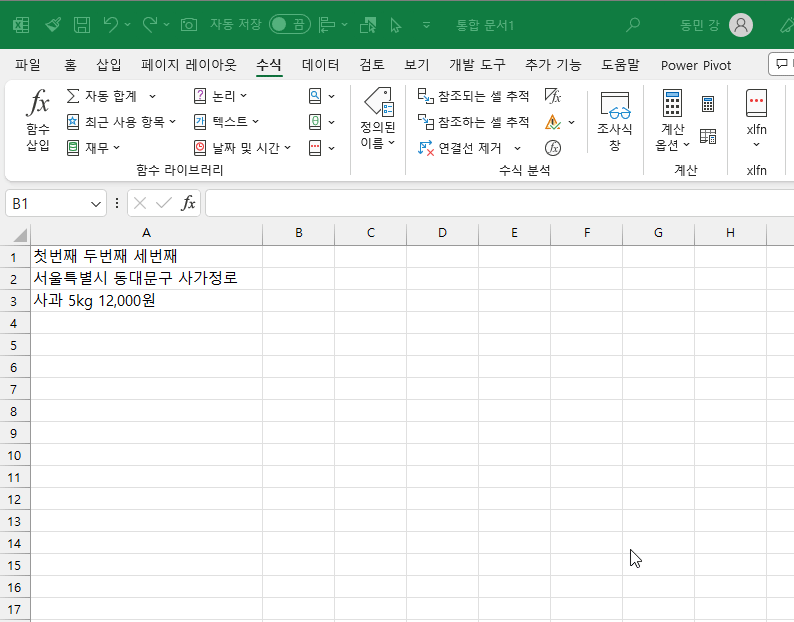Click 연결선 제거 (Remove Arrows)
The height and width of the screenshot is (622, 794).
click(460, 148)
